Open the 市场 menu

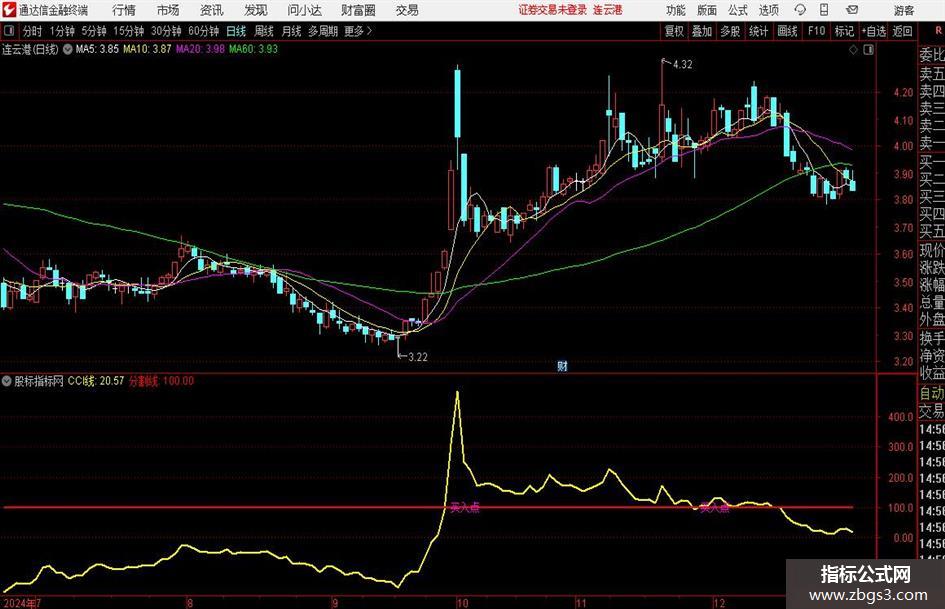click(168, 10)
